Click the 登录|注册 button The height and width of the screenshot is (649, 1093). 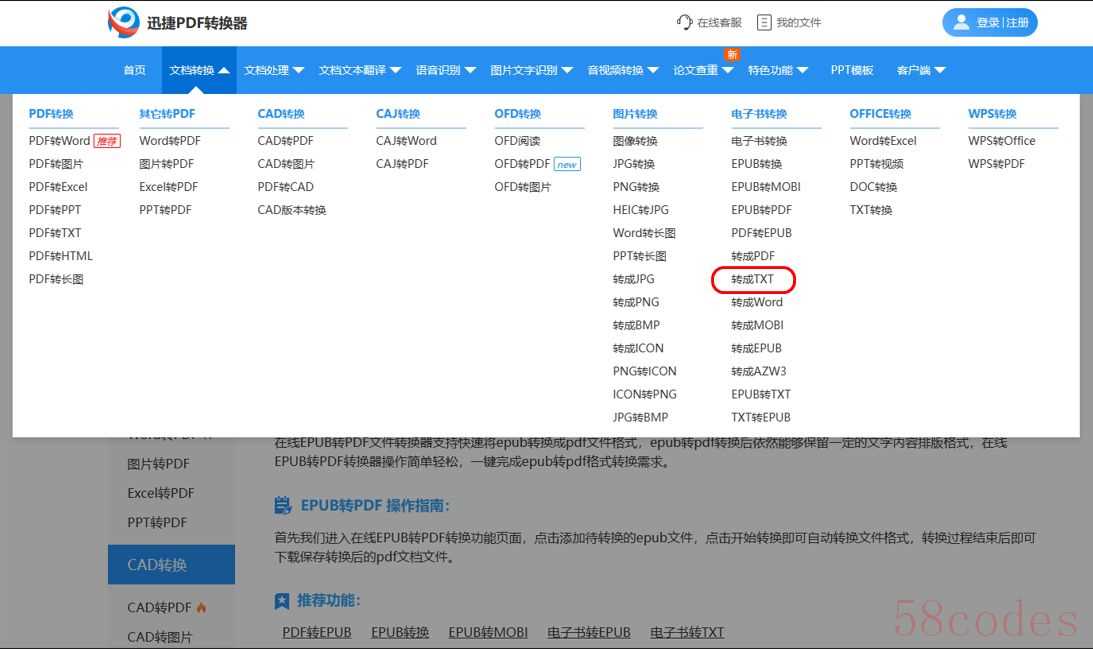[990, 22]
